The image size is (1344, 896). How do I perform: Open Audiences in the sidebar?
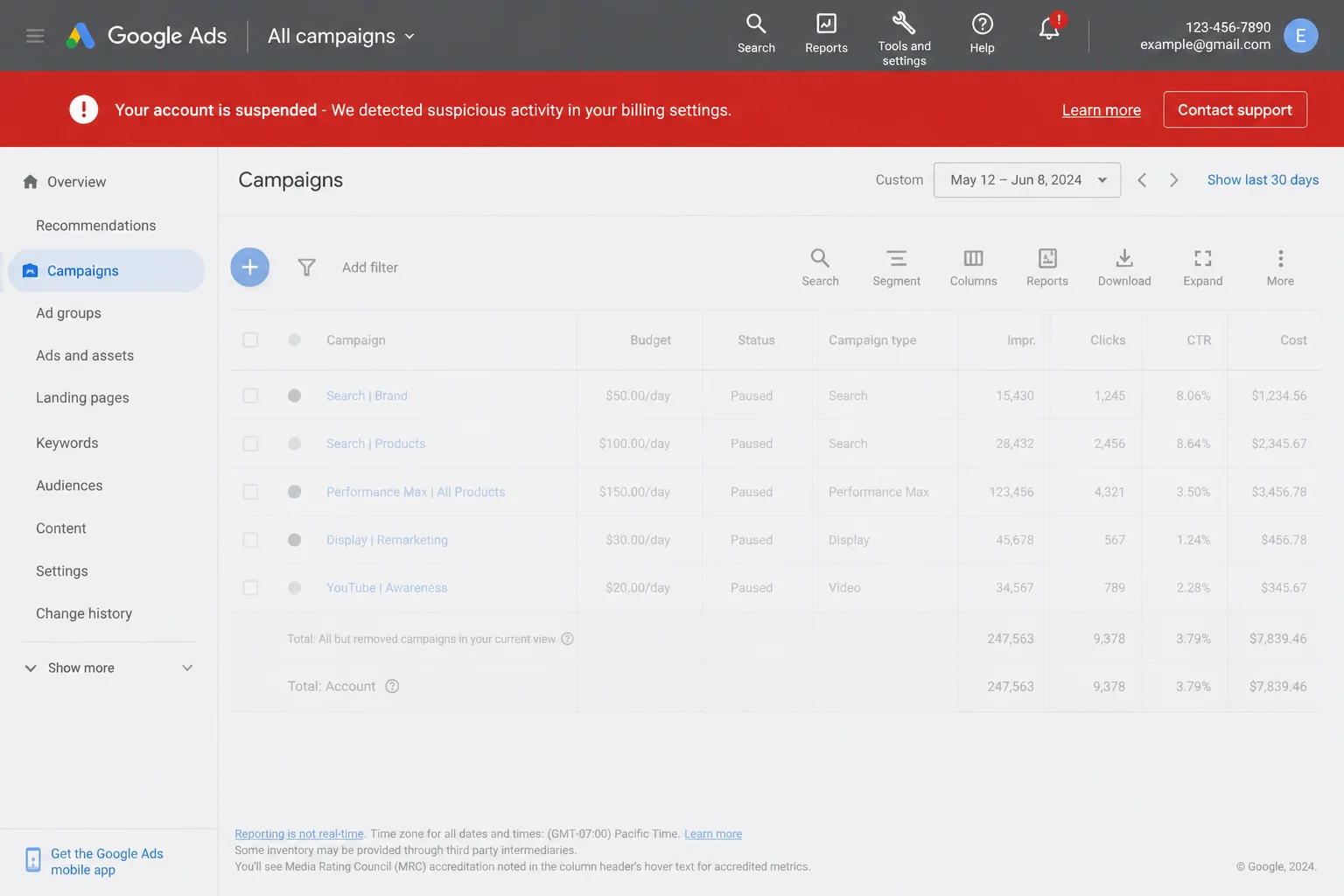tap(69, 486)
